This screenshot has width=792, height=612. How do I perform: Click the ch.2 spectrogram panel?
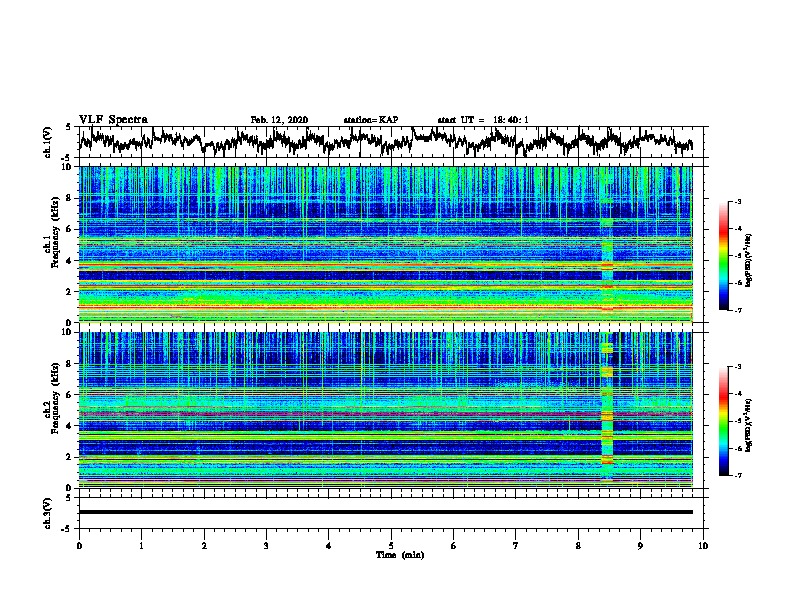[385, 410]
